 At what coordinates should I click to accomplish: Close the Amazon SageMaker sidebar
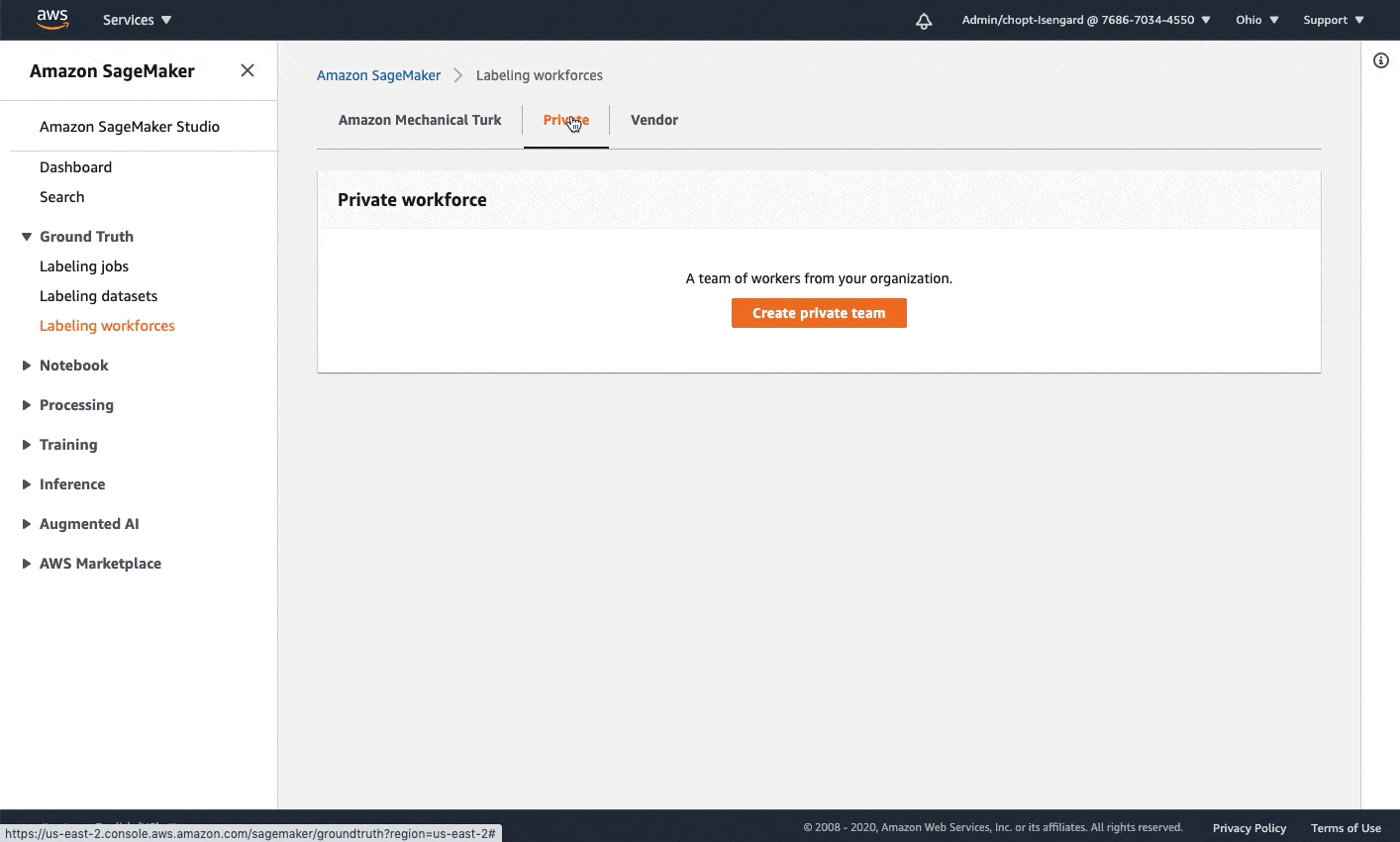point(248,70)
